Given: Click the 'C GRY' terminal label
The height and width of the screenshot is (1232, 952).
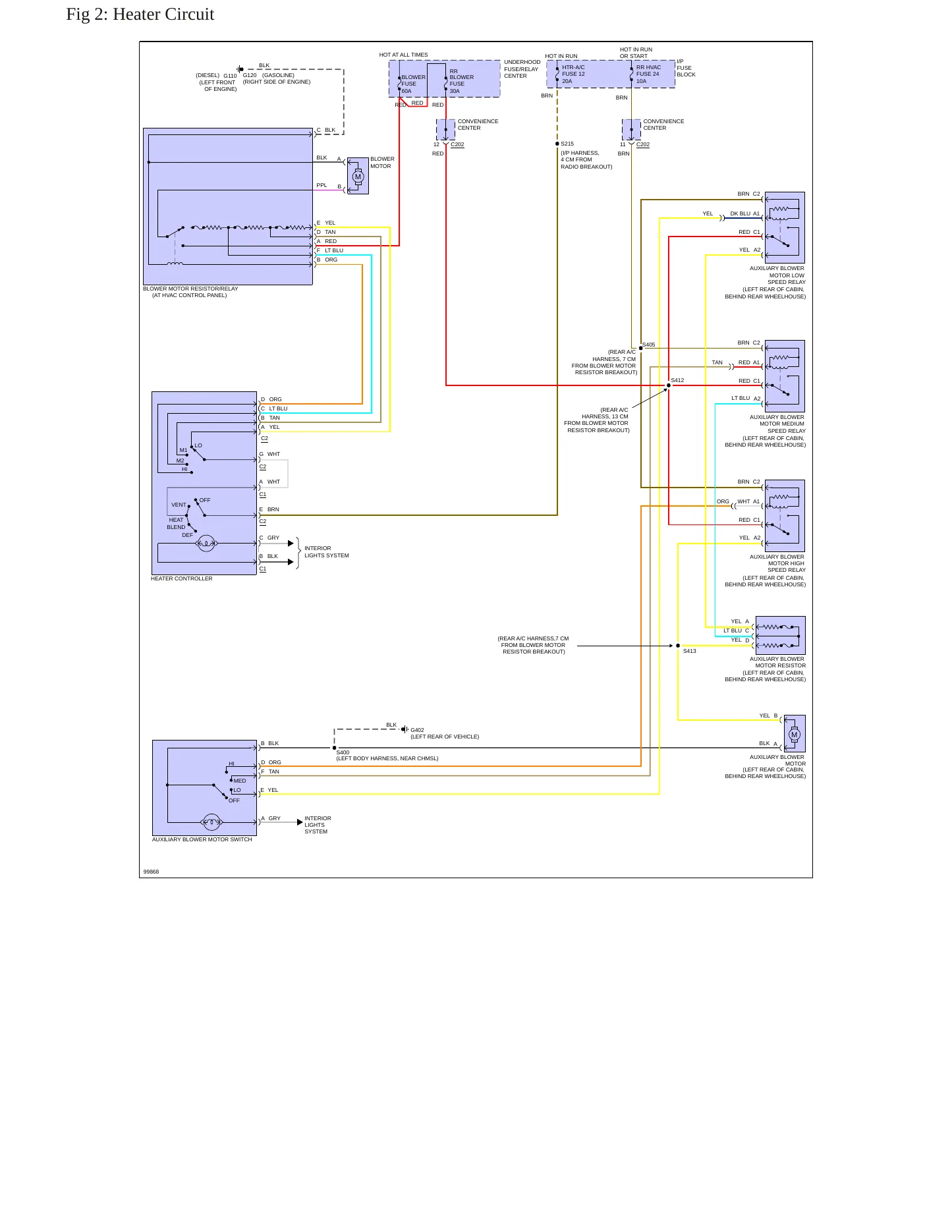Looking at the screenshot, I should [269, 538].
